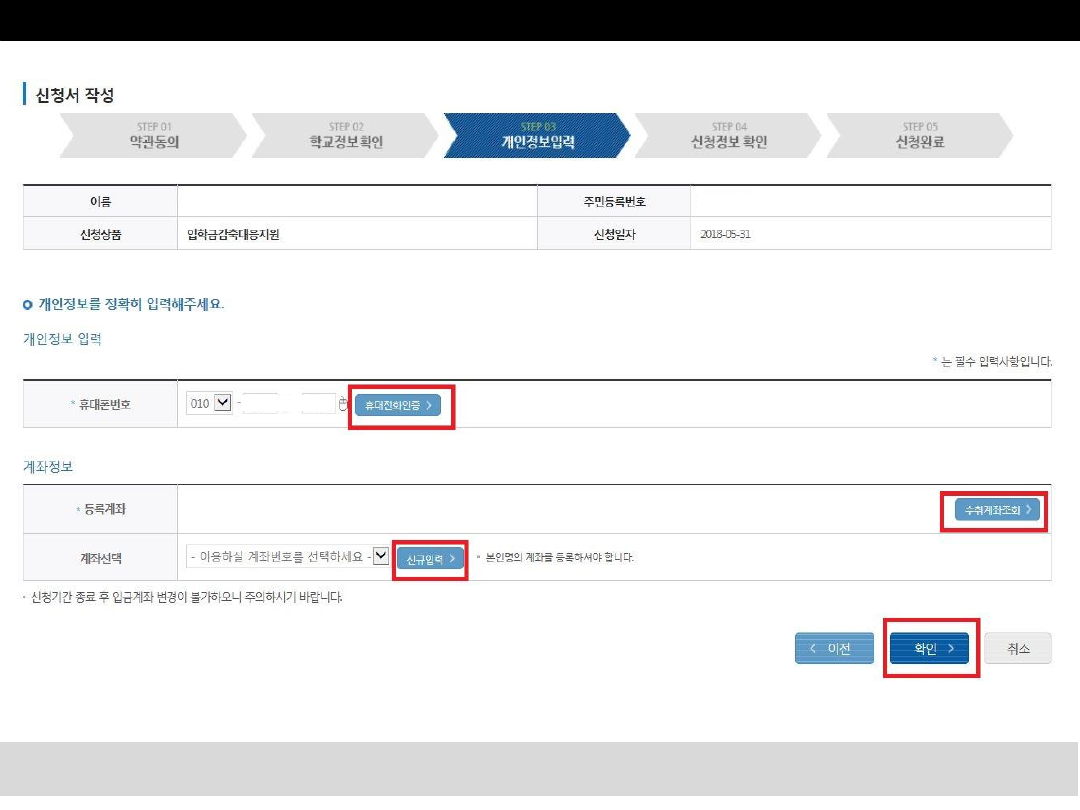Expand the 계좌선택 account number dropdown

[380, 557]
